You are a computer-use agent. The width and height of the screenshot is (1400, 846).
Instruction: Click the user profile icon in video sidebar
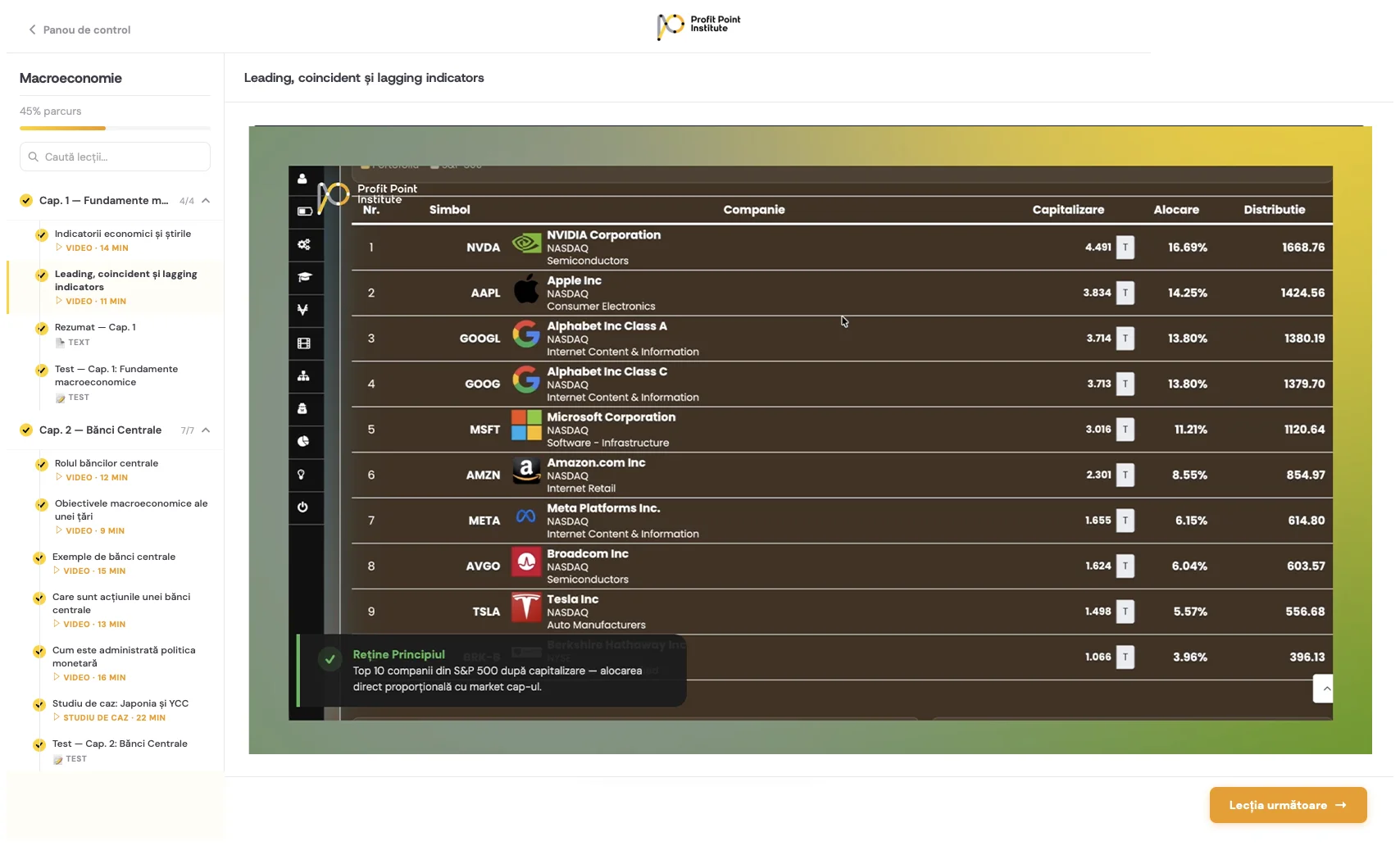(x=302, y=179)
